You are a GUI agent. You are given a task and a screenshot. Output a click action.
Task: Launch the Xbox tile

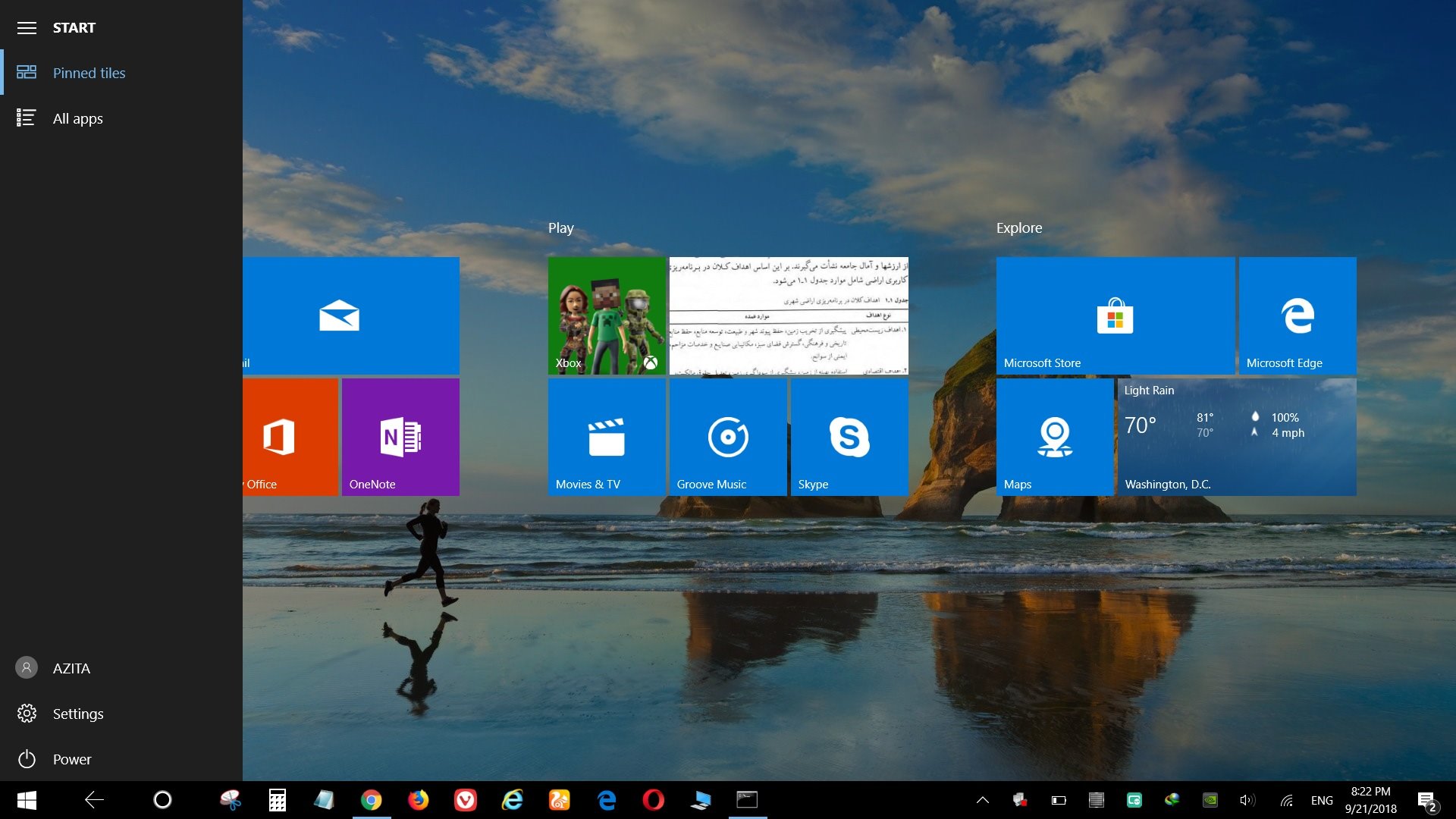(x=607, y=315)
